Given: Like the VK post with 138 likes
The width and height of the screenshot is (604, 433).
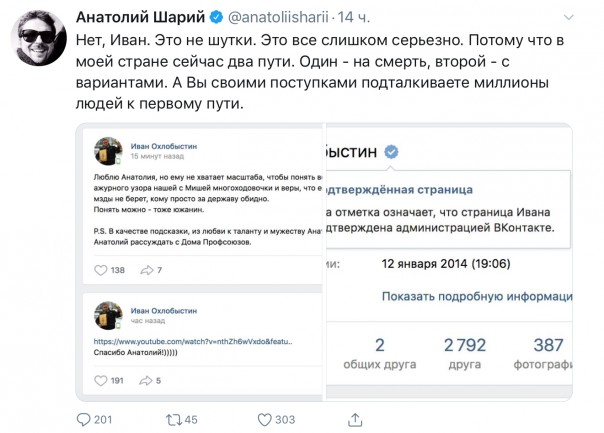Looking at the screenshot, I should tap(100, 270).
